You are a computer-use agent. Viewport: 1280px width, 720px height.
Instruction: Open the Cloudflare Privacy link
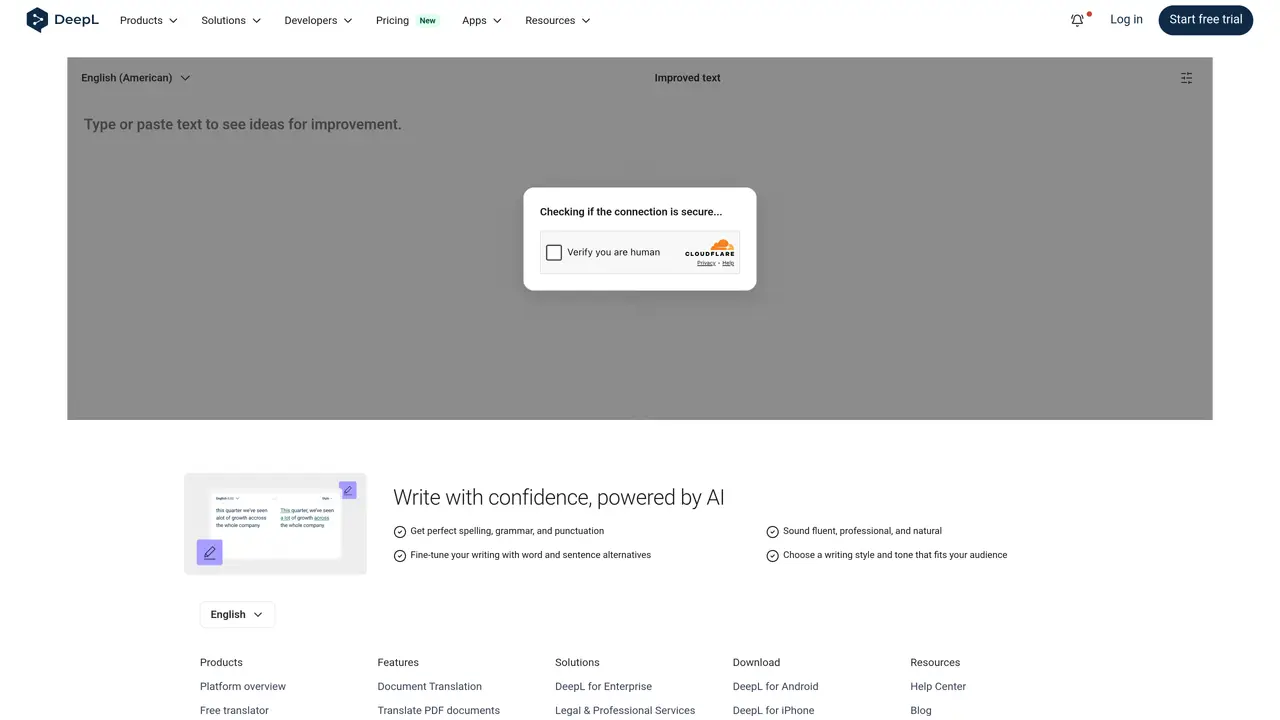[x=706, y=263]
